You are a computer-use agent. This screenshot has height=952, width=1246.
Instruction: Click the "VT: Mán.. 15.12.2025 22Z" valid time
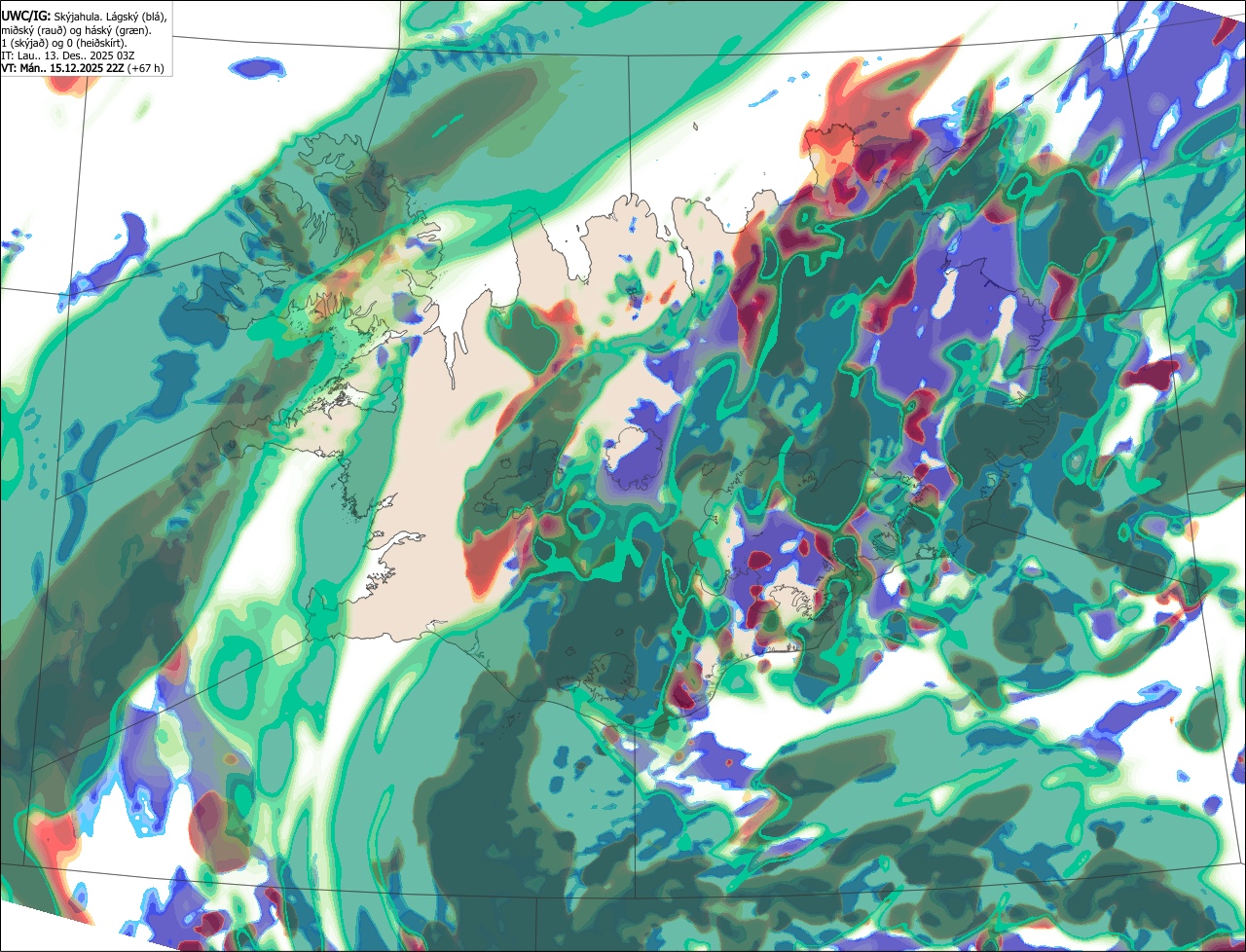click(x=62, y=68)
